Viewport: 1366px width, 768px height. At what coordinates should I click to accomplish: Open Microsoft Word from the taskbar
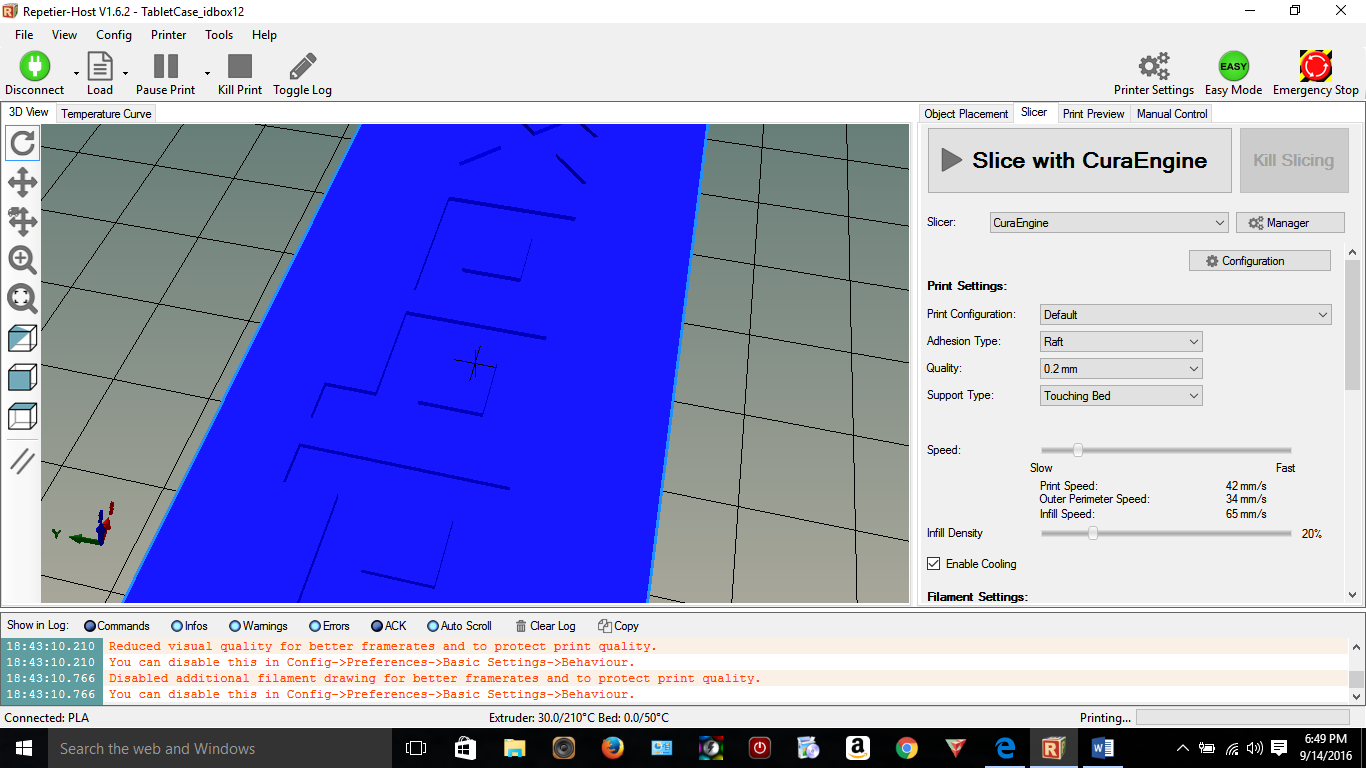(1103, 748)
